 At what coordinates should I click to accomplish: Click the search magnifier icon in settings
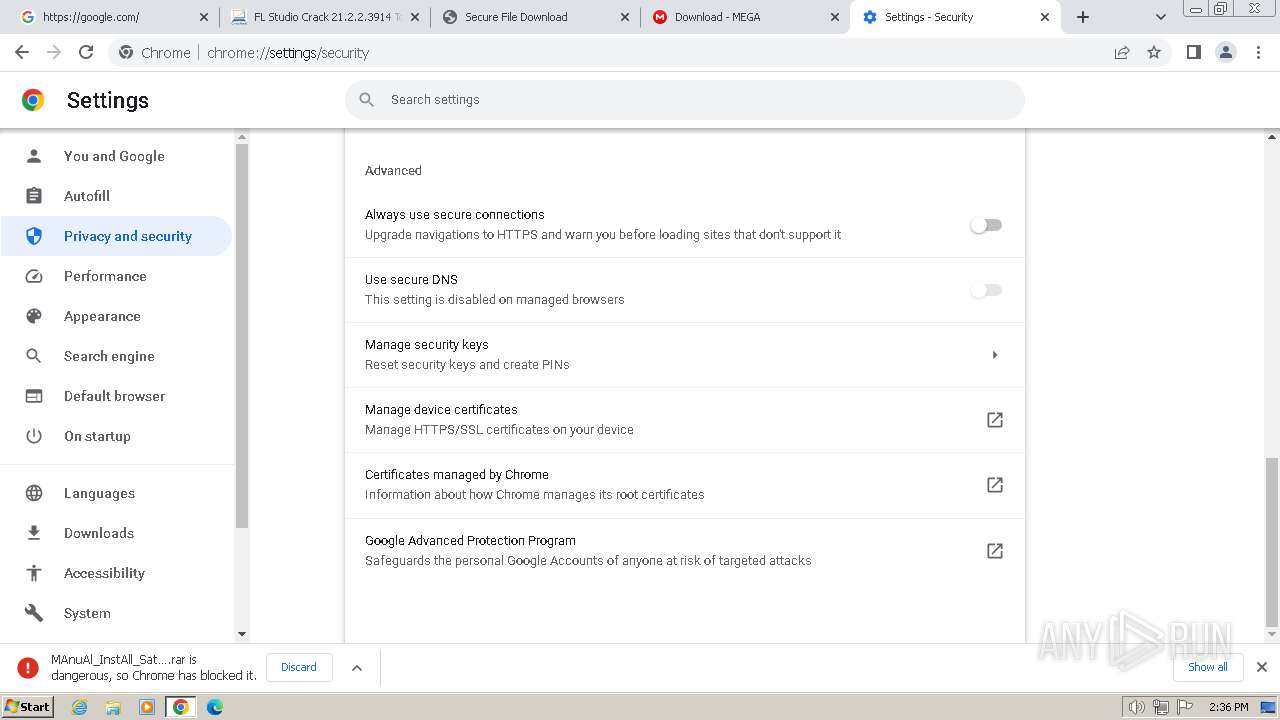tap(367, 100)
